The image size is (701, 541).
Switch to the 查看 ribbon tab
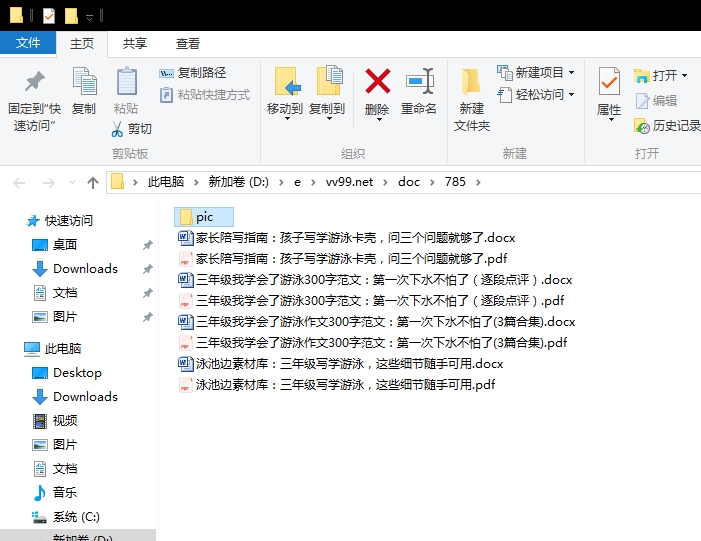[187, 43]
